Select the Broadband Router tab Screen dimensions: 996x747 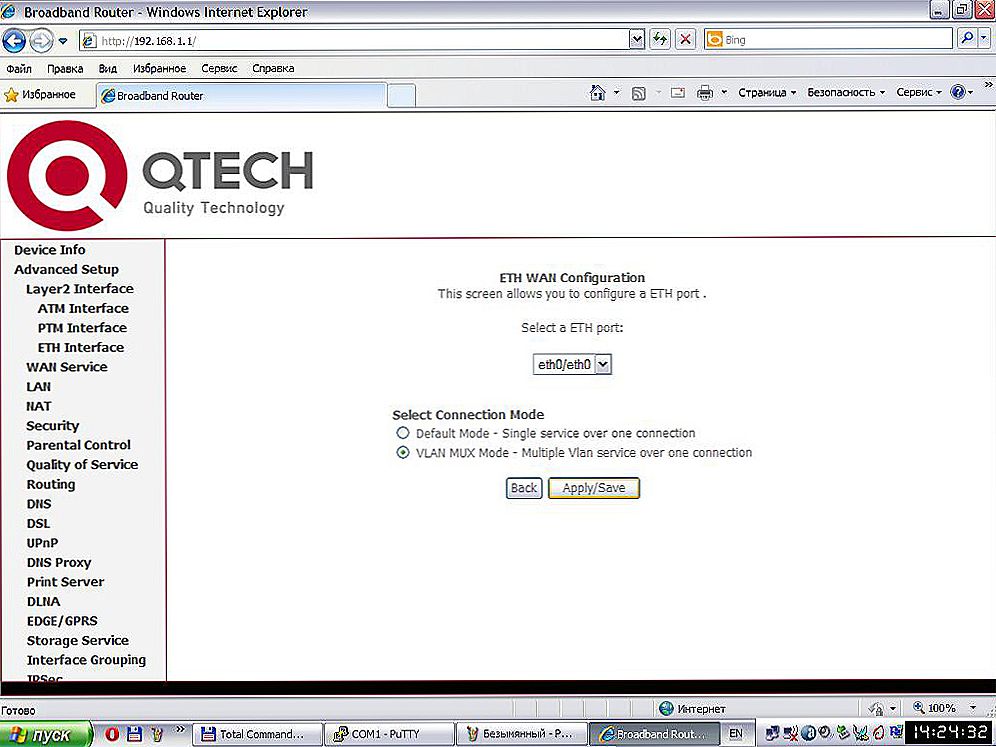click(x=241, y=95)
